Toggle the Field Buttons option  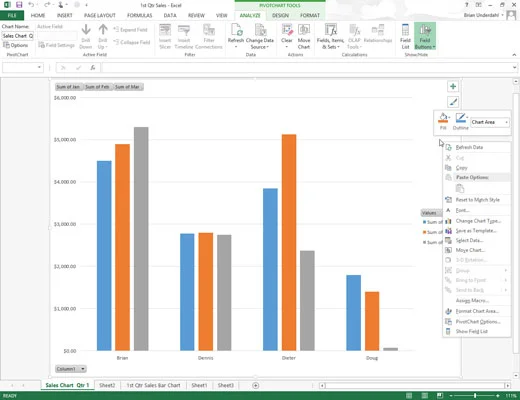pyautogui.click(x=425, y=36)
